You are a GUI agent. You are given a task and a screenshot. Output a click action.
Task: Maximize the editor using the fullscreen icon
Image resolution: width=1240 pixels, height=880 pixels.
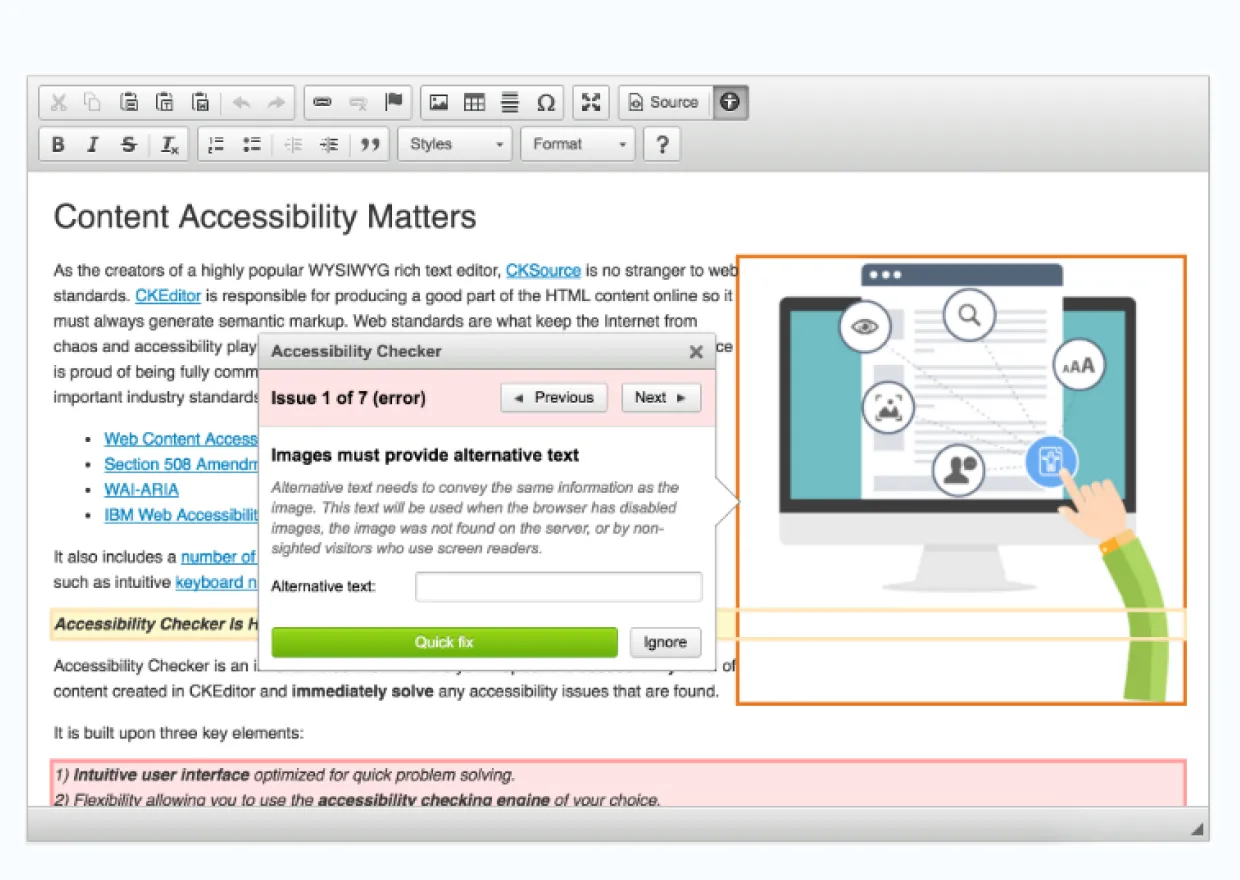591,102
